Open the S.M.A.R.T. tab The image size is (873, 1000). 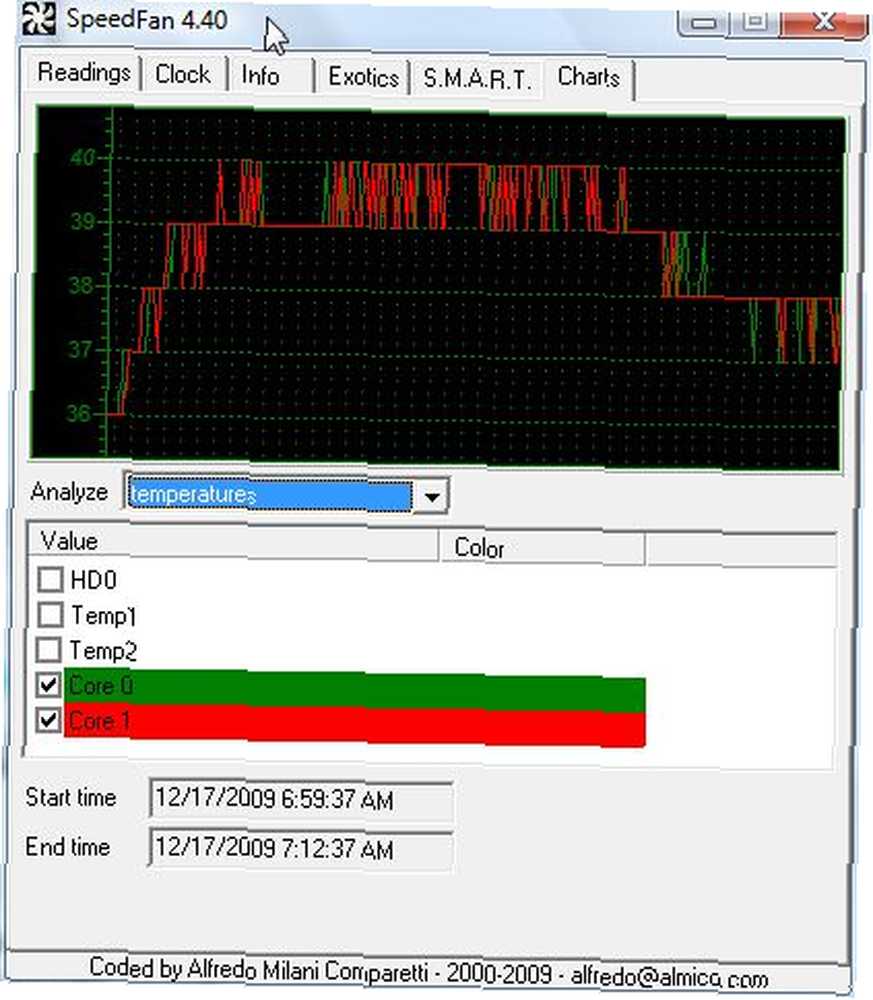click(x=477, y=79)
